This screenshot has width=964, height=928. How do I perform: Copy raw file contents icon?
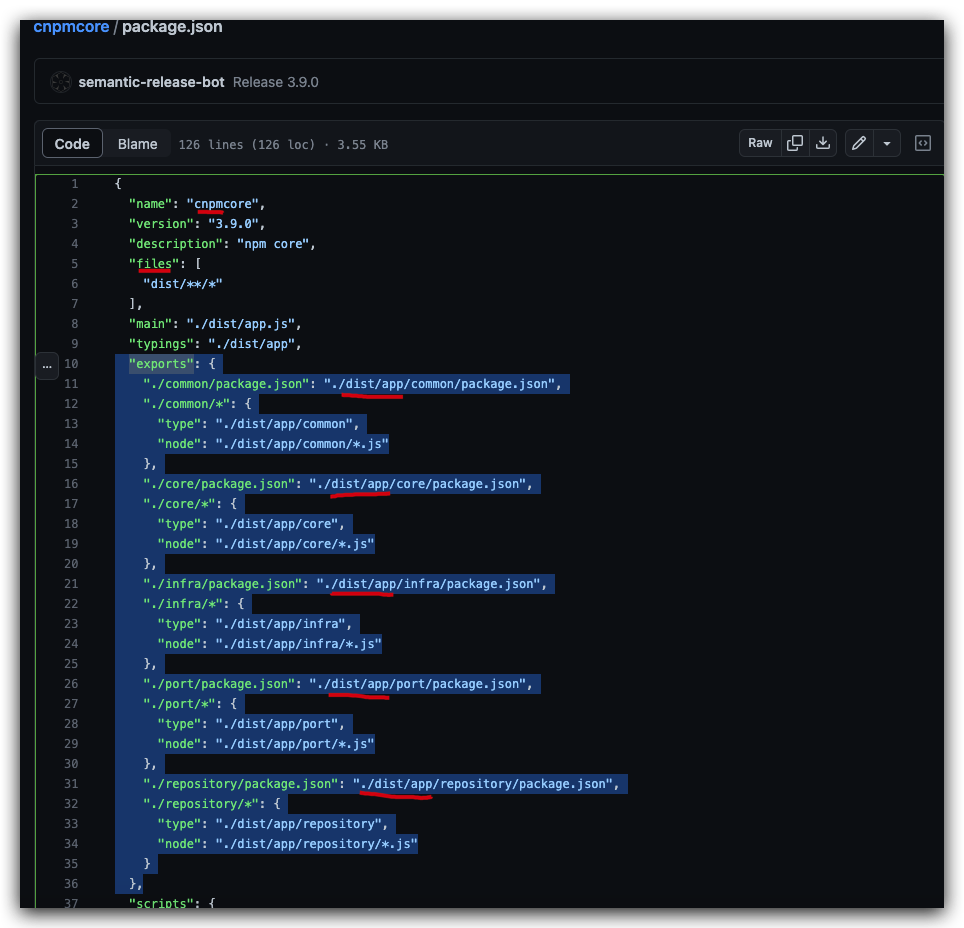pos(794,142)
